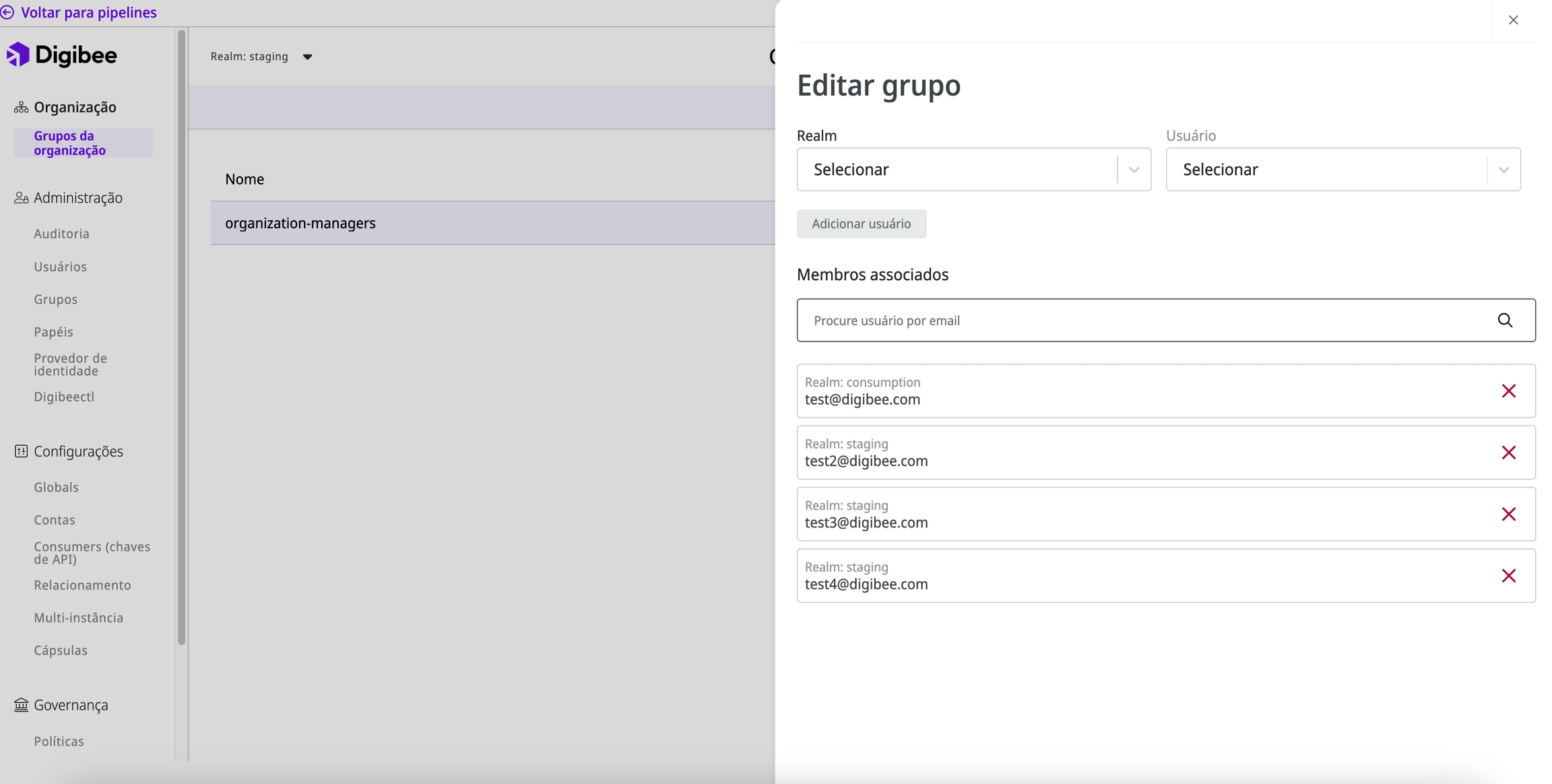The image size is (1552, 784).
Task: Close the Editar grupo panel
Action: tap(1513, 20)
